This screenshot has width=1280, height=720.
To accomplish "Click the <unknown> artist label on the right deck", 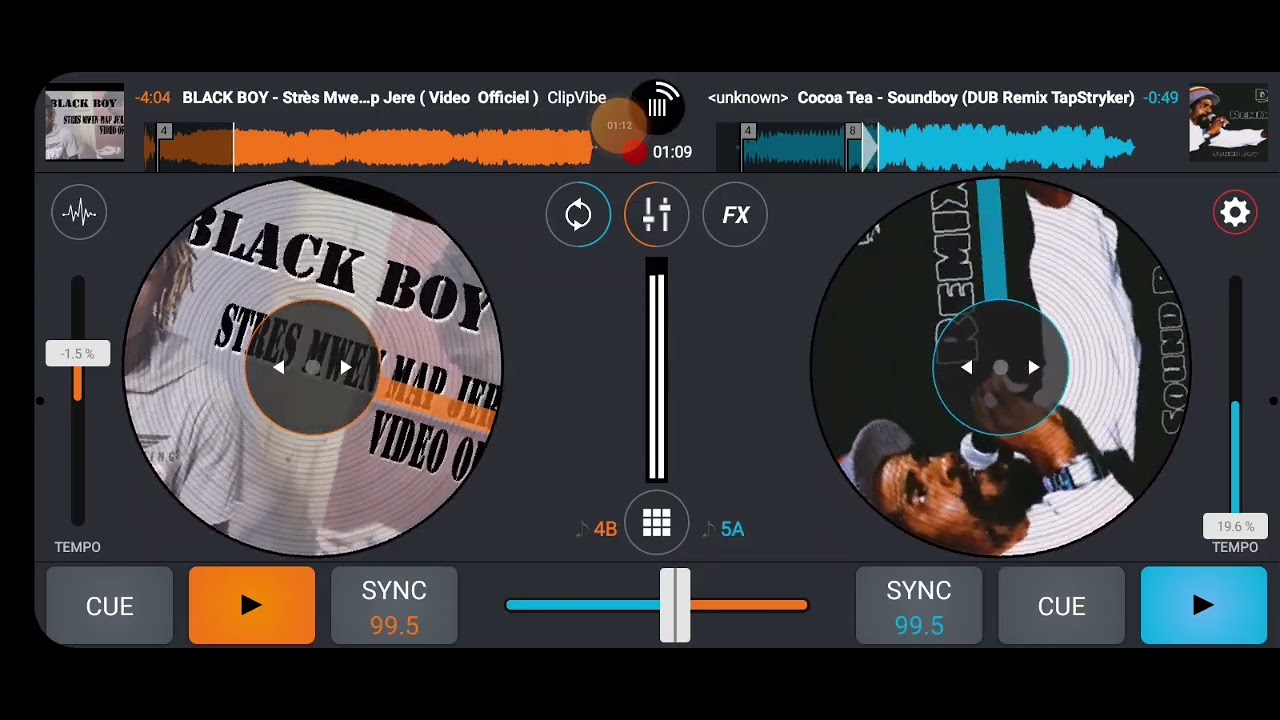I will click(748, 98).
